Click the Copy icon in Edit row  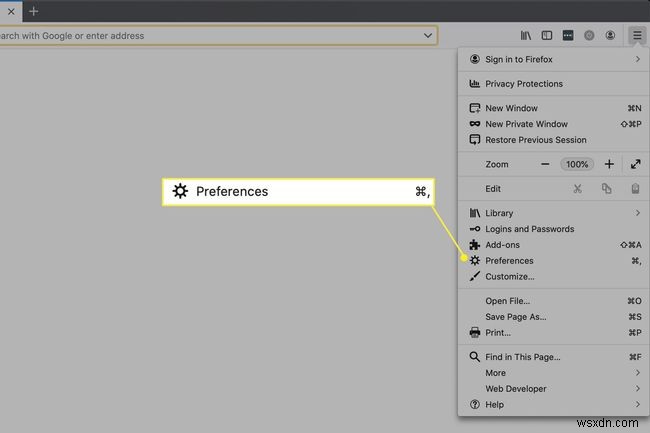(606, 189)
